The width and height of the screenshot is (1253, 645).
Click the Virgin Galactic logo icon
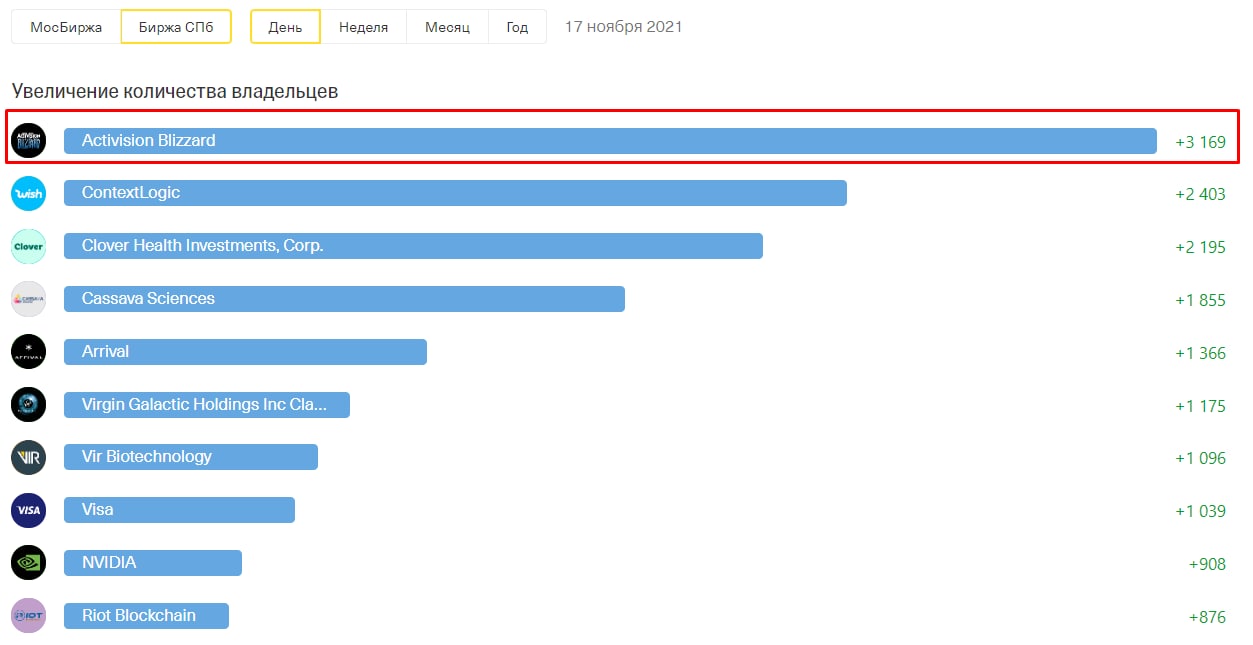point(28,405)
